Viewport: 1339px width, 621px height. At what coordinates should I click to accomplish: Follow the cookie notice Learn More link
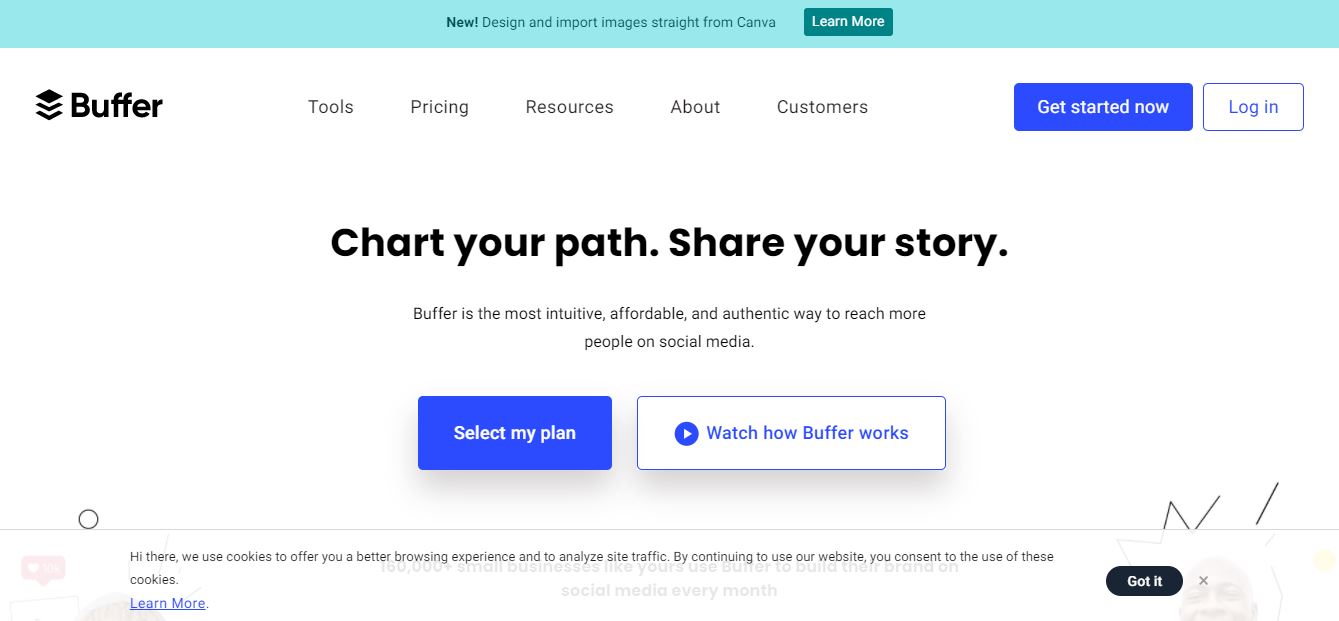(x=167, y=603)
